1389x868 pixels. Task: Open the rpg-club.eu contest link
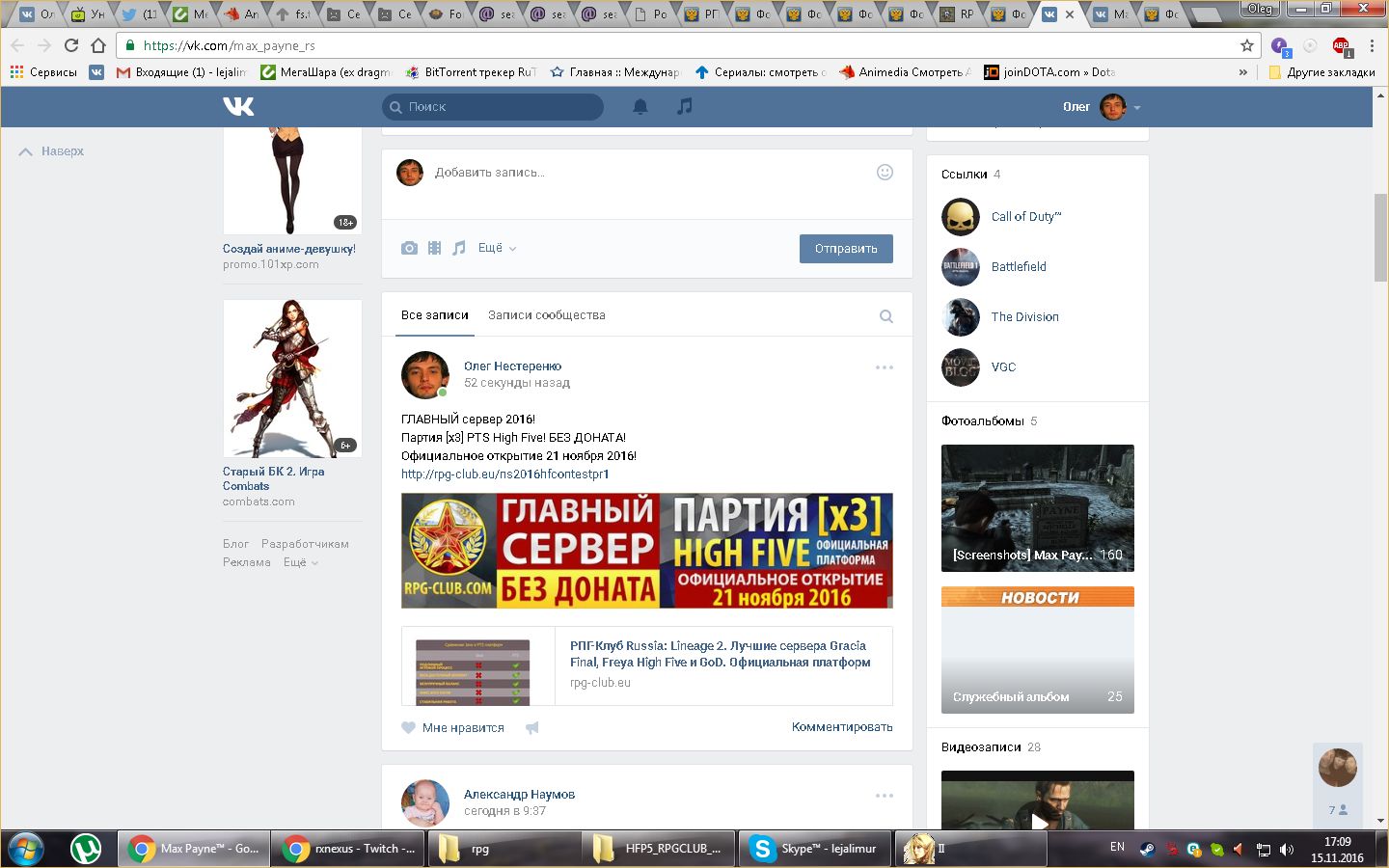click(x=504, y=474)
